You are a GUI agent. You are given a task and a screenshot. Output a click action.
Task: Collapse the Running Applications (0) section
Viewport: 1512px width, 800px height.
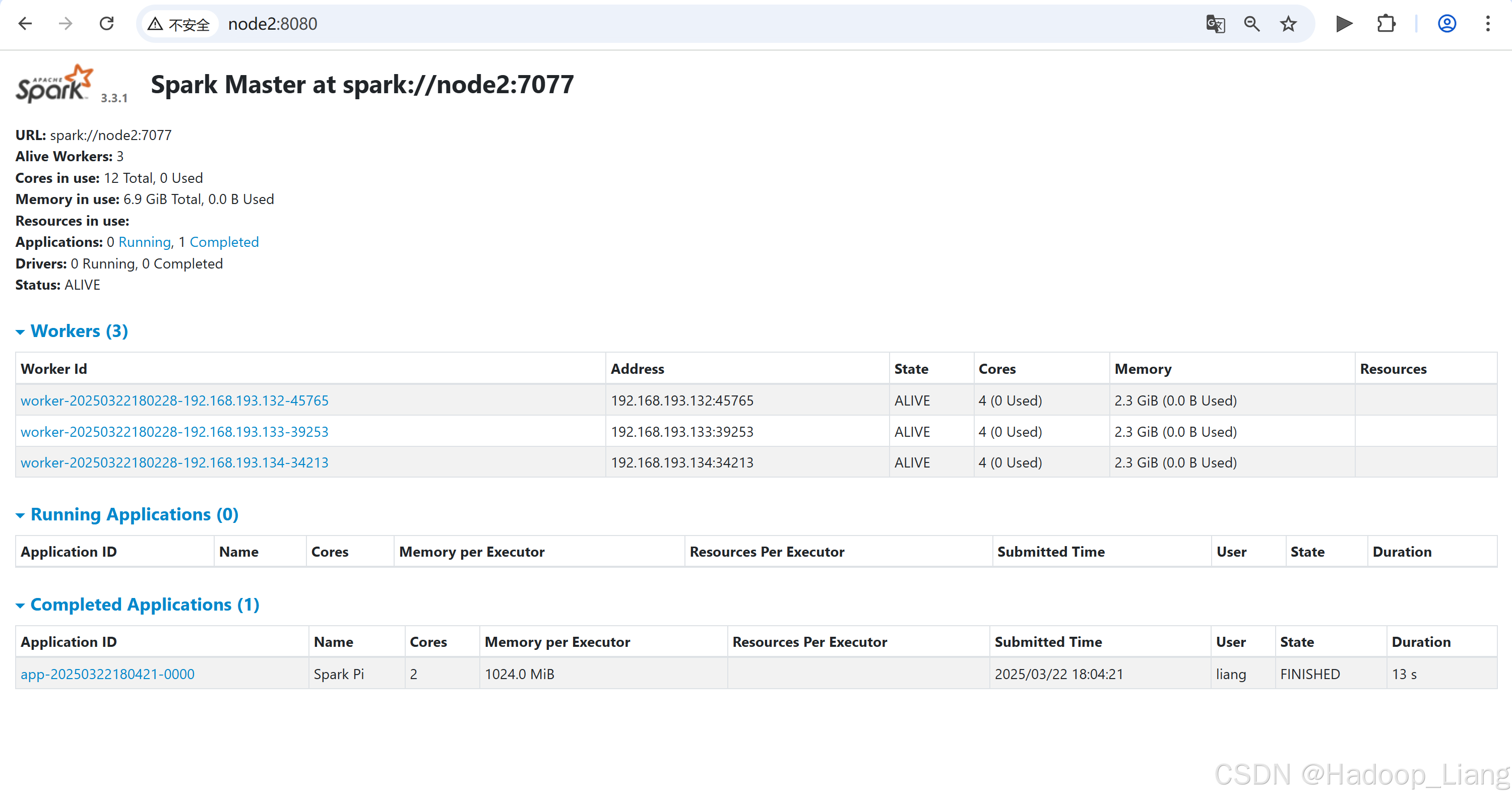[x=134, y=515]
